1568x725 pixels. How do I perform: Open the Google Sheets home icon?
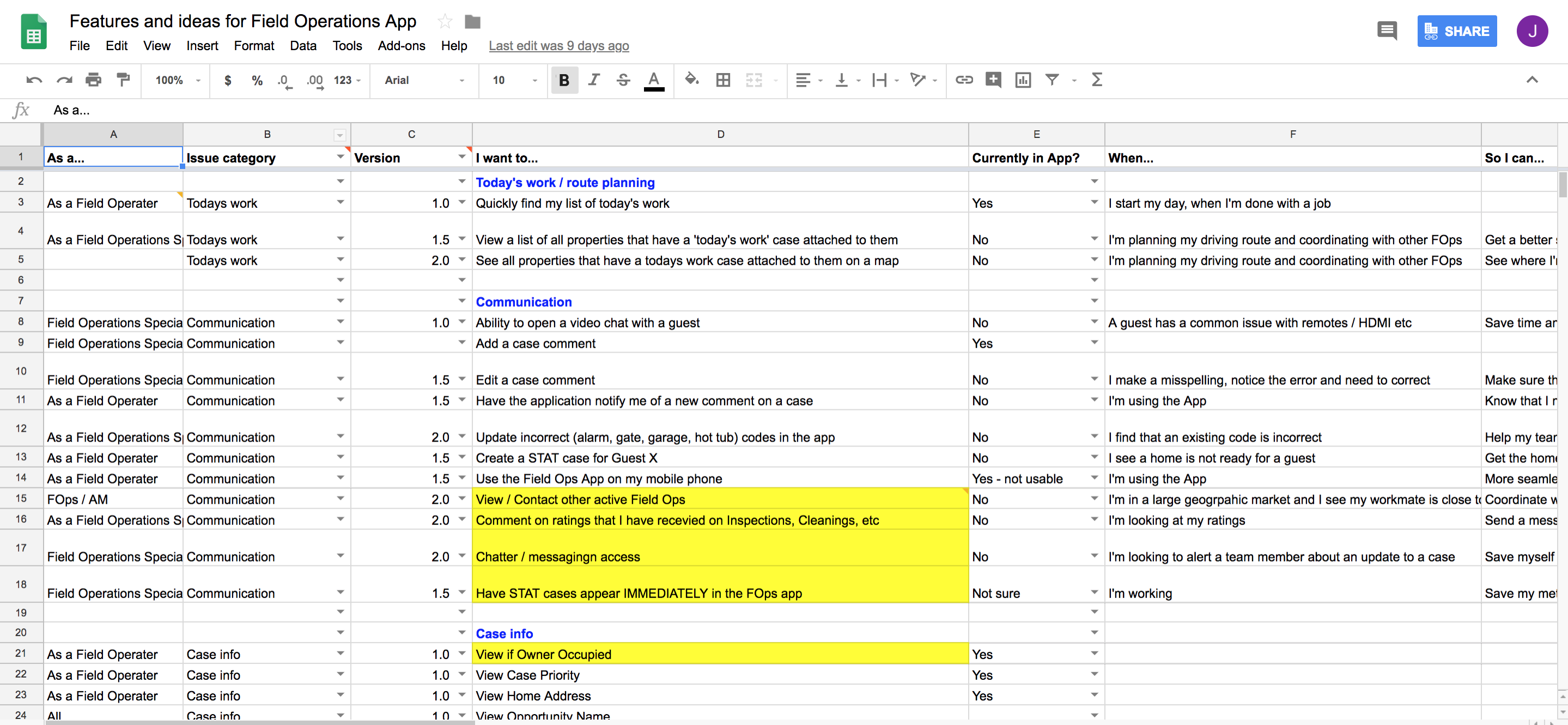click(x=33, y=32)
